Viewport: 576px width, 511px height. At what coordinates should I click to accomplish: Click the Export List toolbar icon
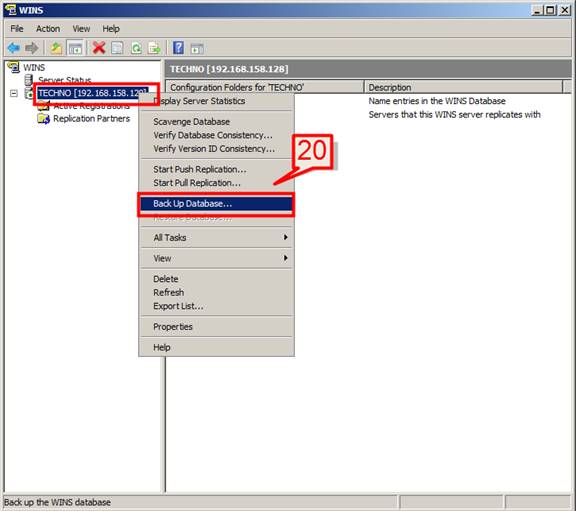point(154,48)
